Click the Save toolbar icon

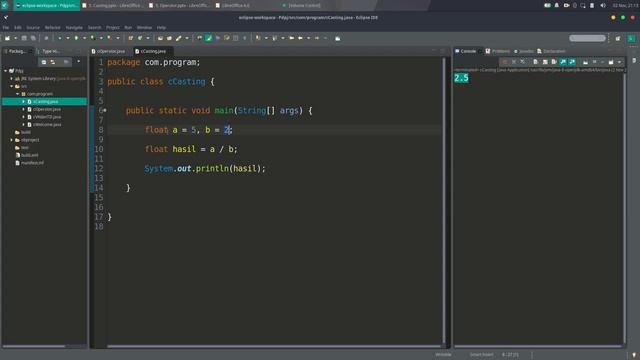tap(24, 38)
